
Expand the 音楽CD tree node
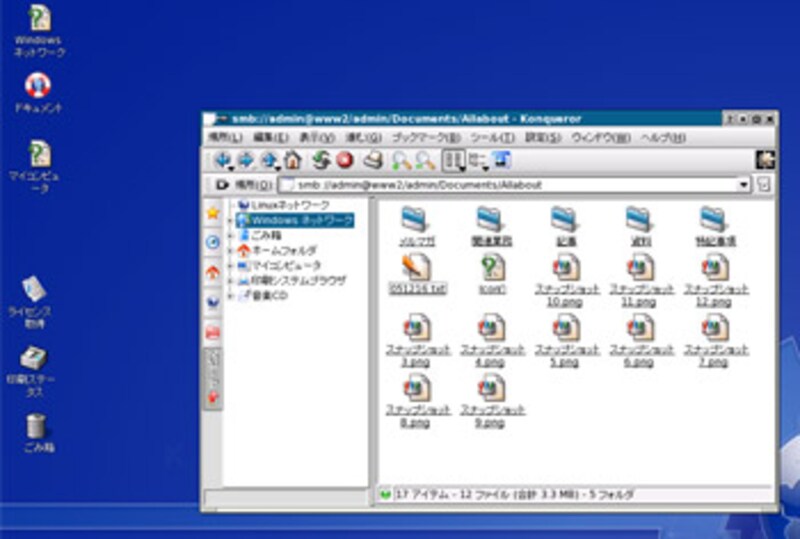(x=230, y=296)
